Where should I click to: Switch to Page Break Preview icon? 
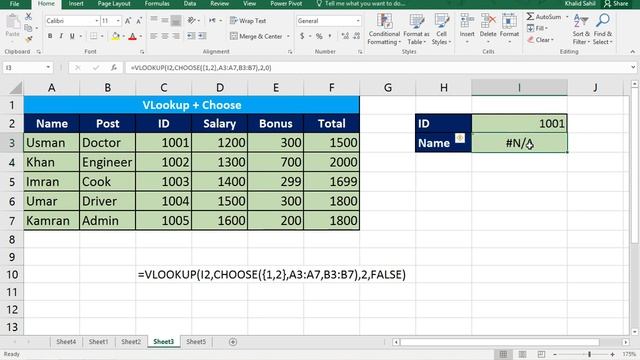click(x=541, y=354)
